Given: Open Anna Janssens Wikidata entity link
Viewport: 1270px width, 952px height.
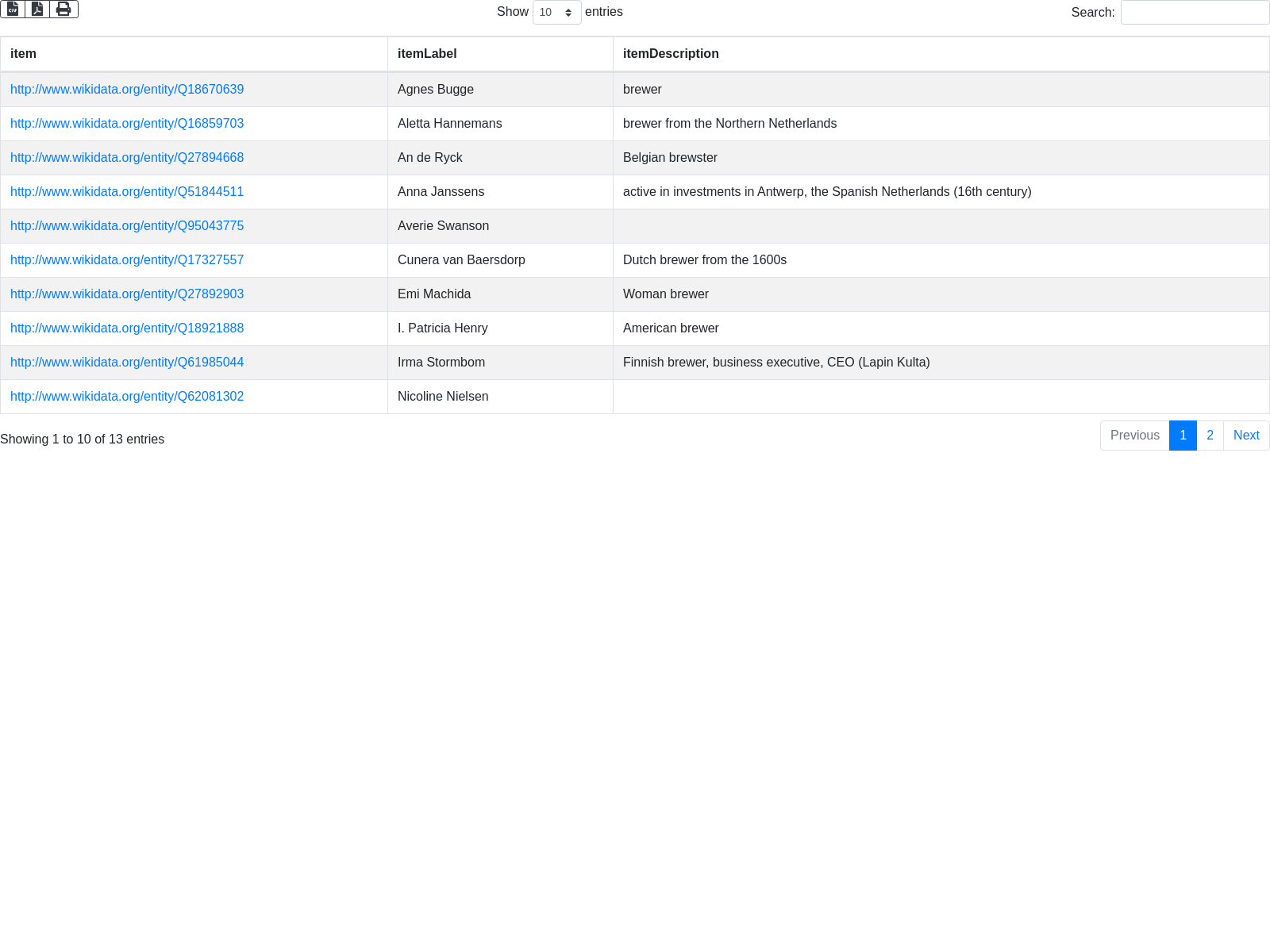Looking at the screenshot, I should coord(127,192).
